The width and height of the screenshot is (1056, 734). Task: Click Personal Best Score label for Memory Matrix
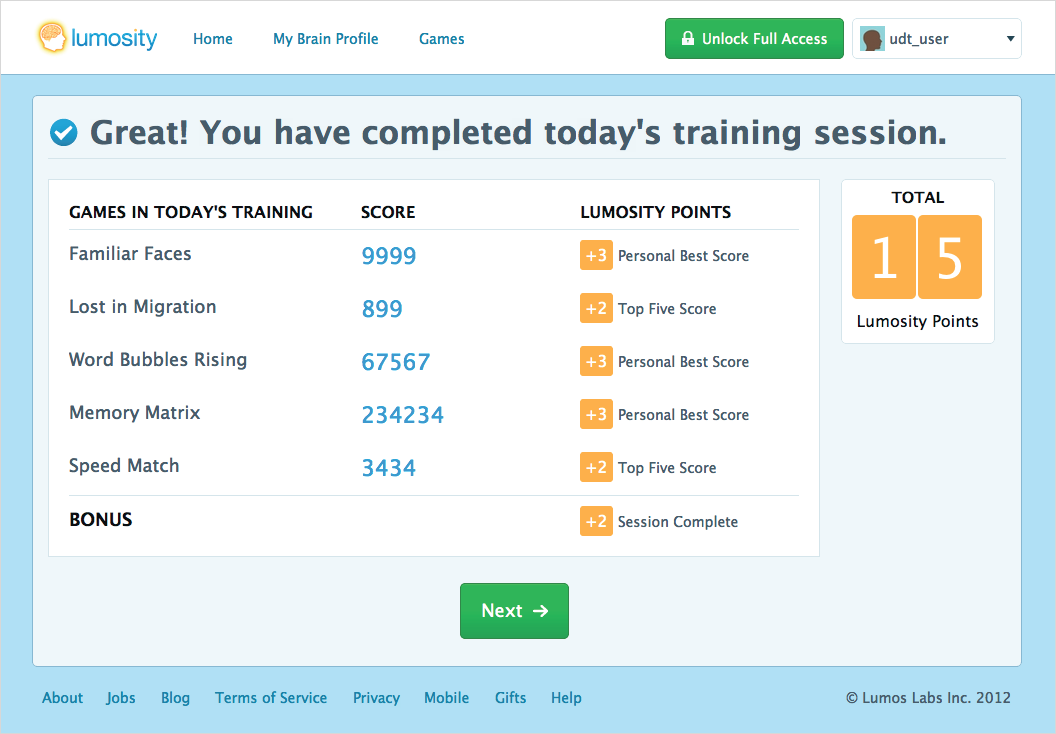click(683, 415)
